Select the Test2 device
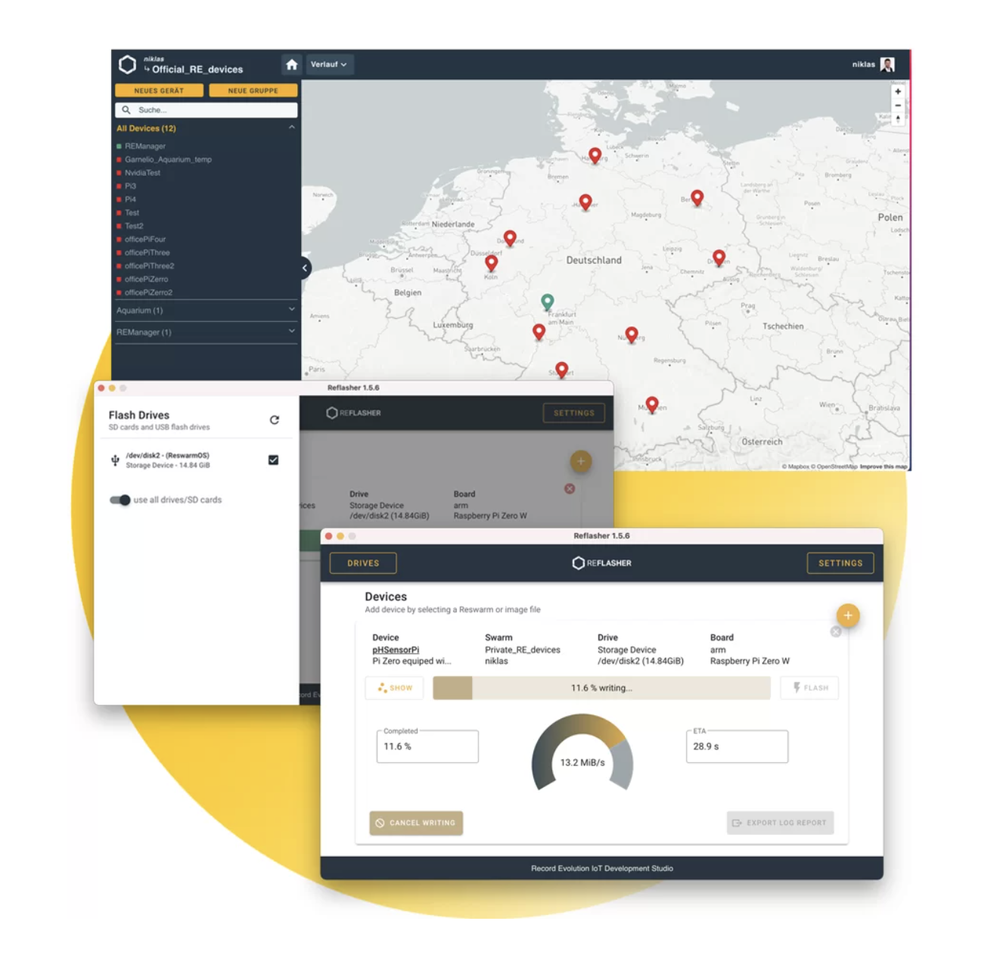1000x954 pixels. (x=134, y=226)
